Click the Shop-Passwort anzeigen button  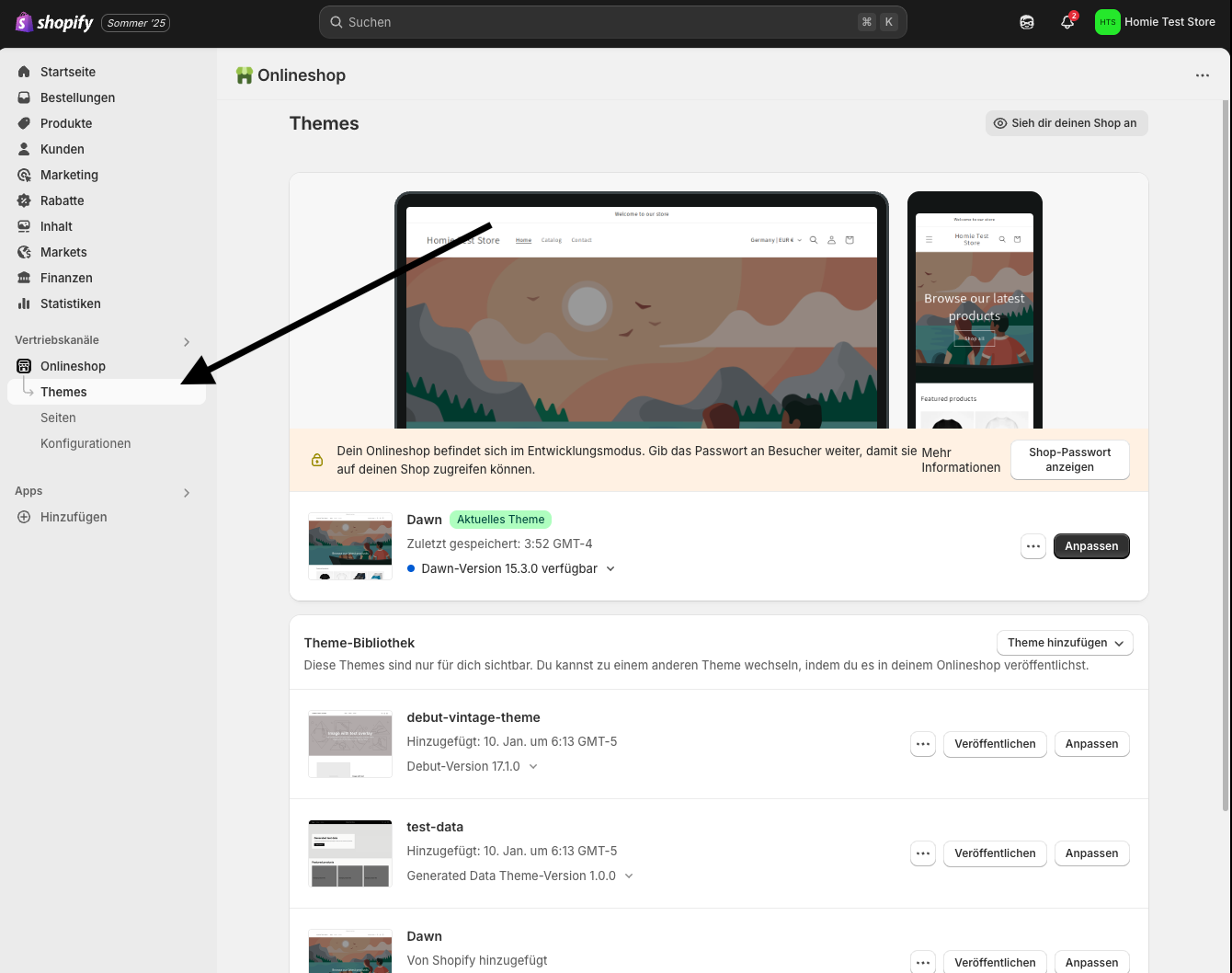tap(1069, 459)
